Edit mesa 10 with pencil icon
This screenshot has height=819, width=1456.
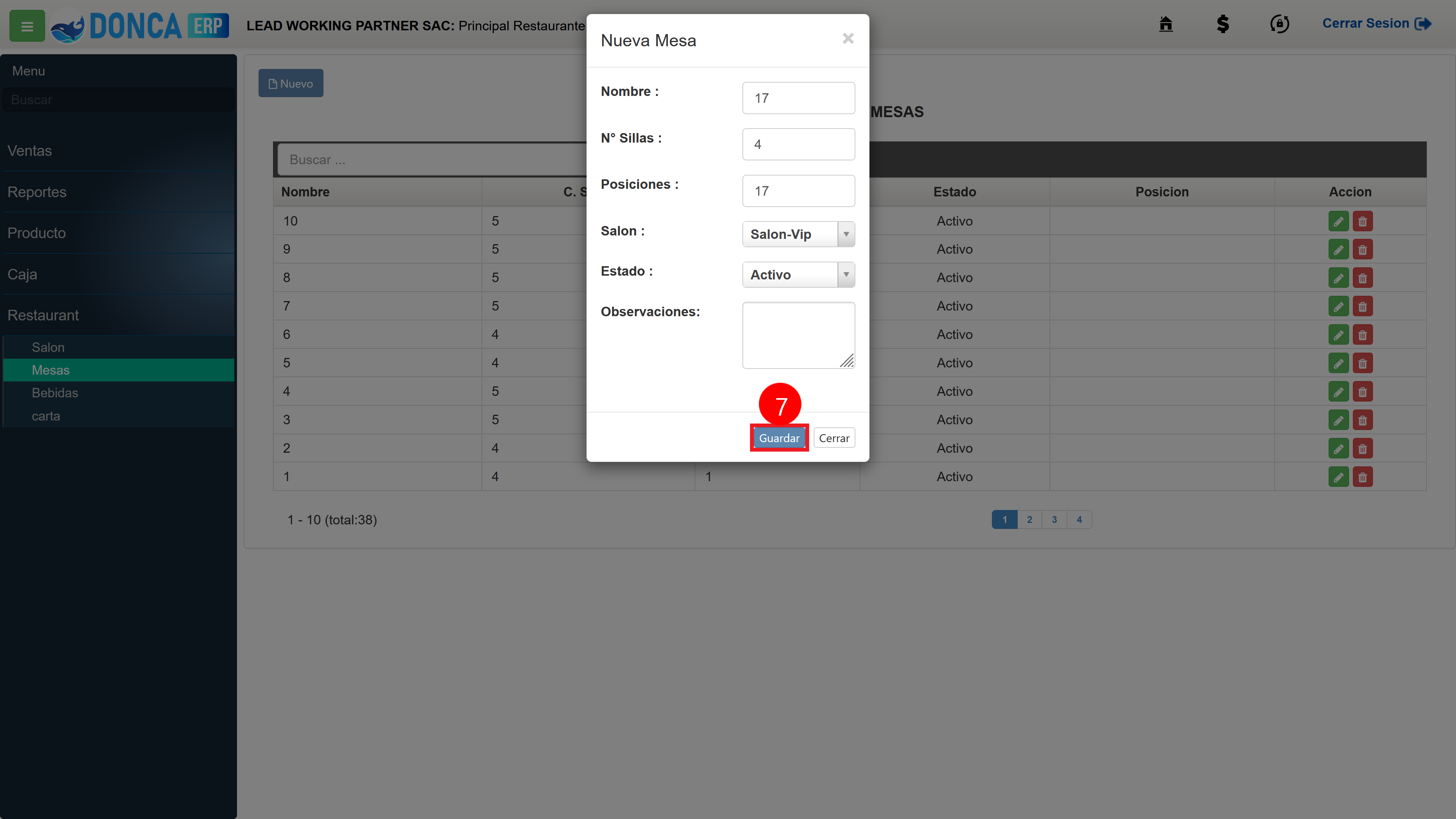1338,221
